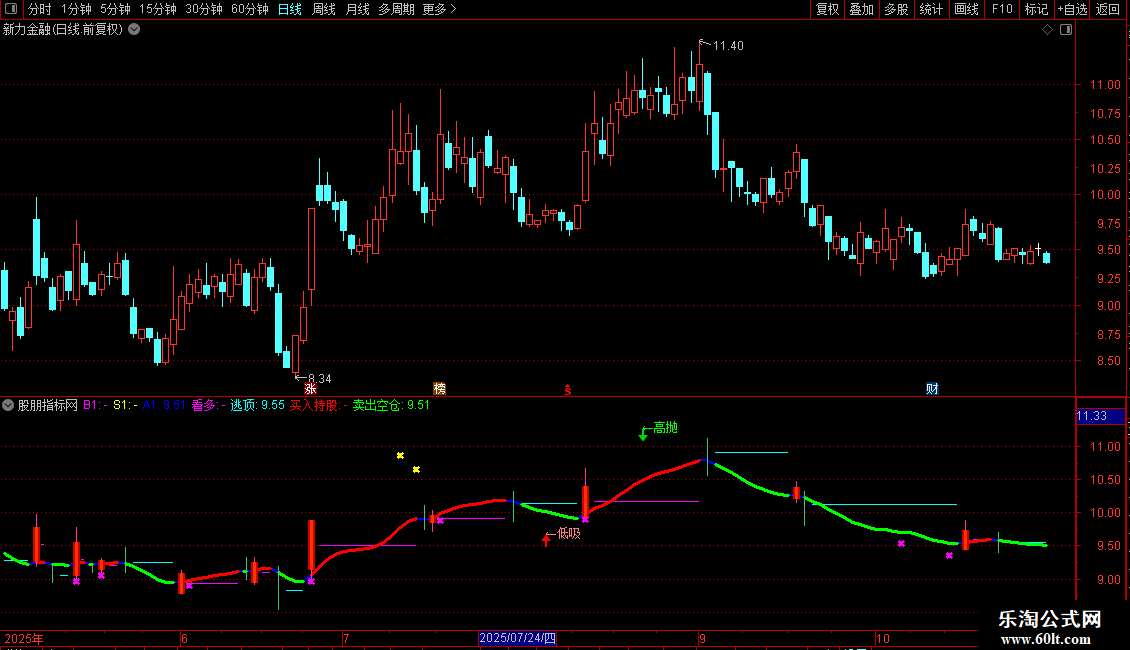The height and width of the screenshot is (650, 1130).
Task: Click the 买入持股 indicator label
Action: pos(314,406)
